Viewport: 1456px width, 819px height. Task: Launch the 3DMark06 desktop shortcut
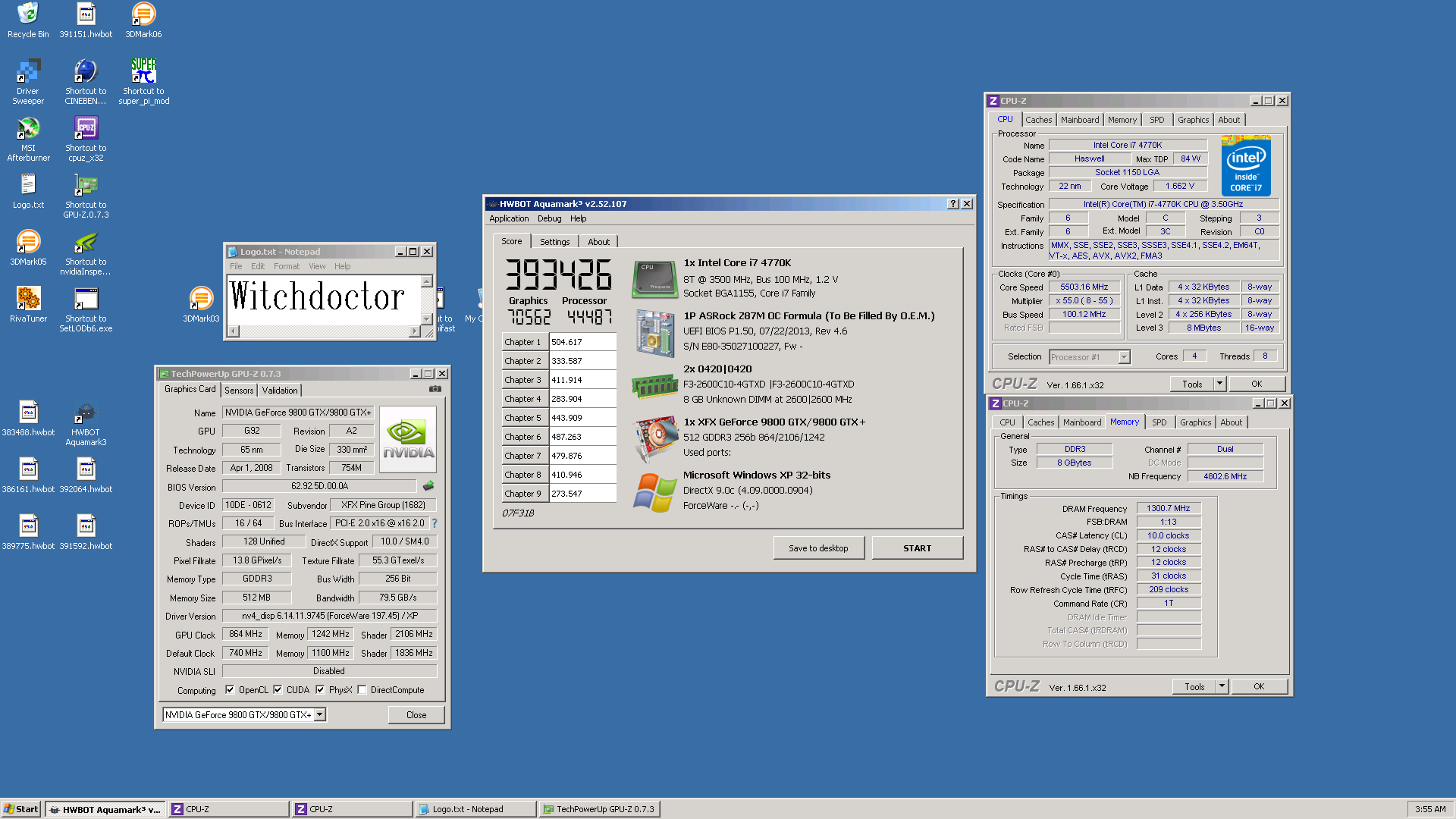(143, 20)
